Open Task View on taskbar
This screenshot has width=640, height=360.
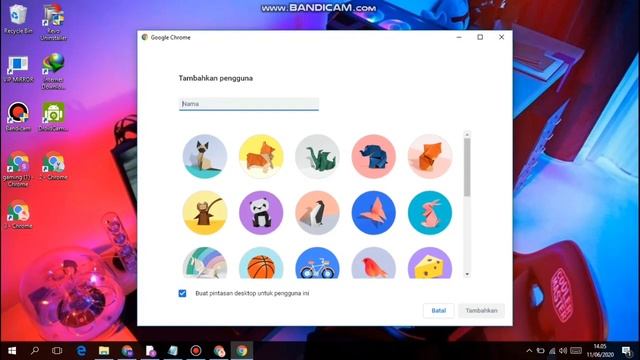57,351
